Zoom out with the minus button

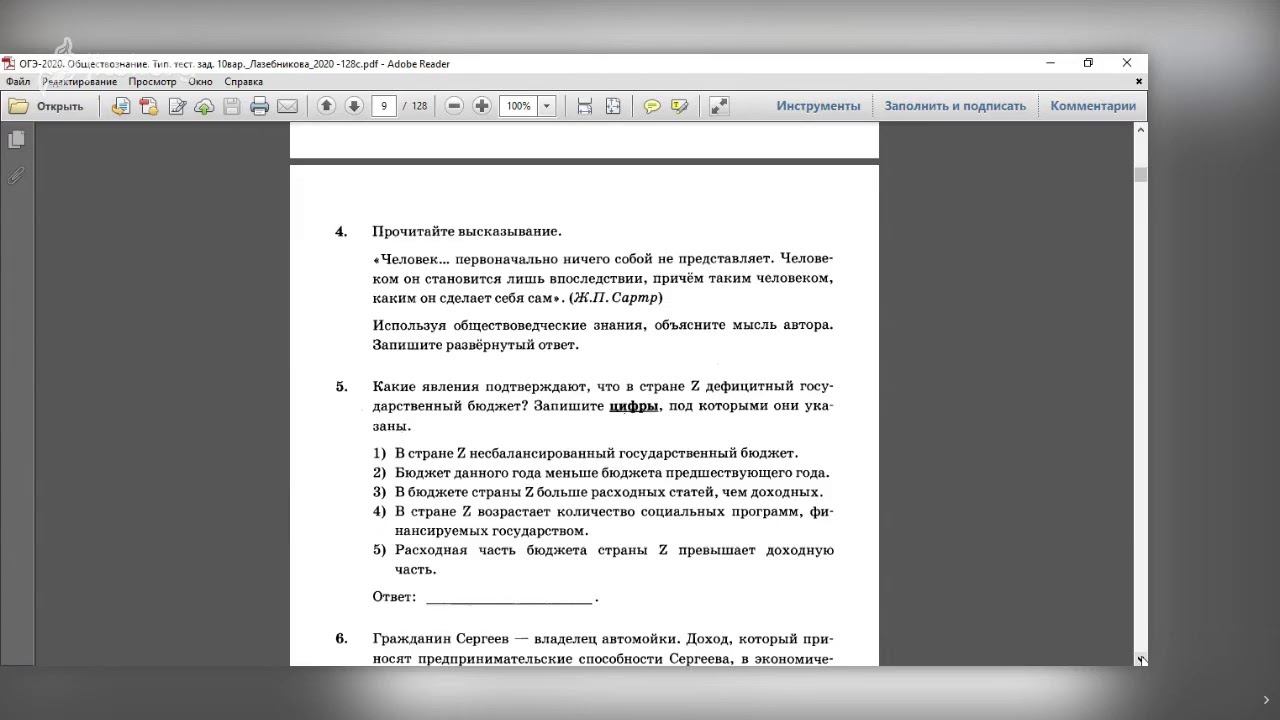tap(454, 106)
